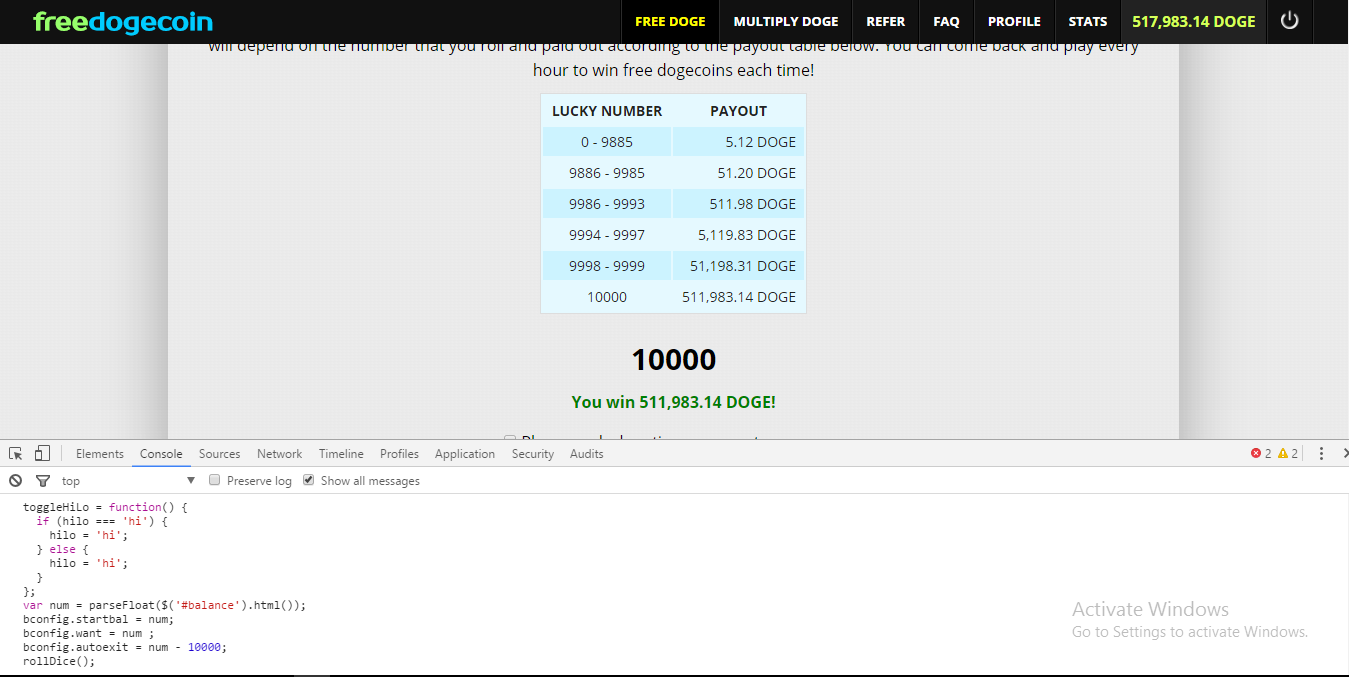Clear console with the ban icon
The height and width of the screenshot is (677, 1349).
[x=16, y=480]
